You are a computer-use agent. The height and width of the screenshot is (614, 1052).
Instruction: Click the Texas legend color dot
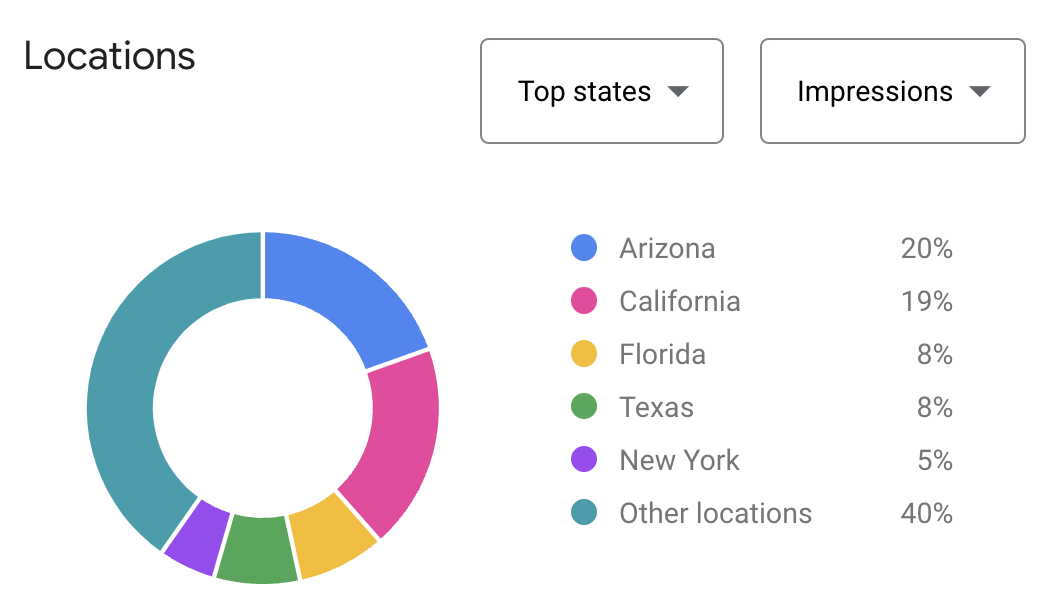pos(585,408)
